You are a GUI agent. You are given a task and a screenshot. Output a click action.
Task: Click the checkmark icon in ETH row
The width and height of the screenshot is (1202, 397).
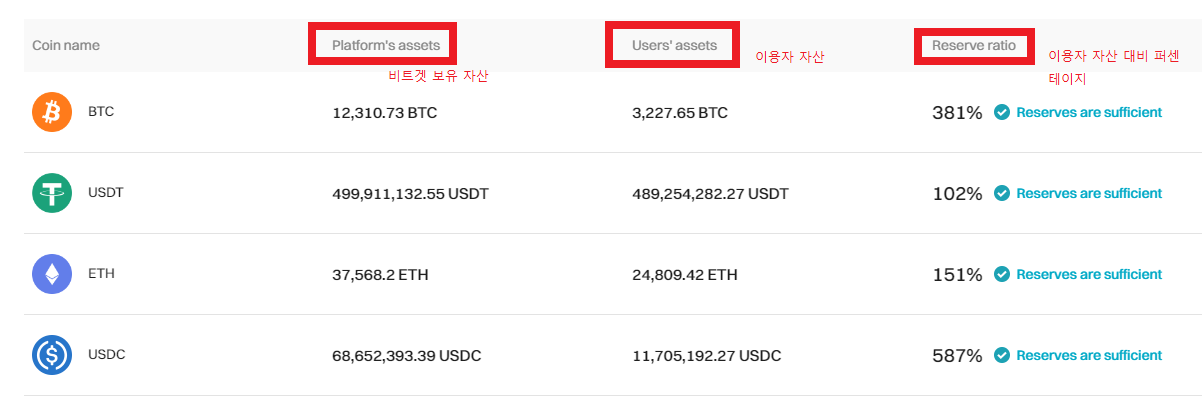click(x=1002, y=275)
